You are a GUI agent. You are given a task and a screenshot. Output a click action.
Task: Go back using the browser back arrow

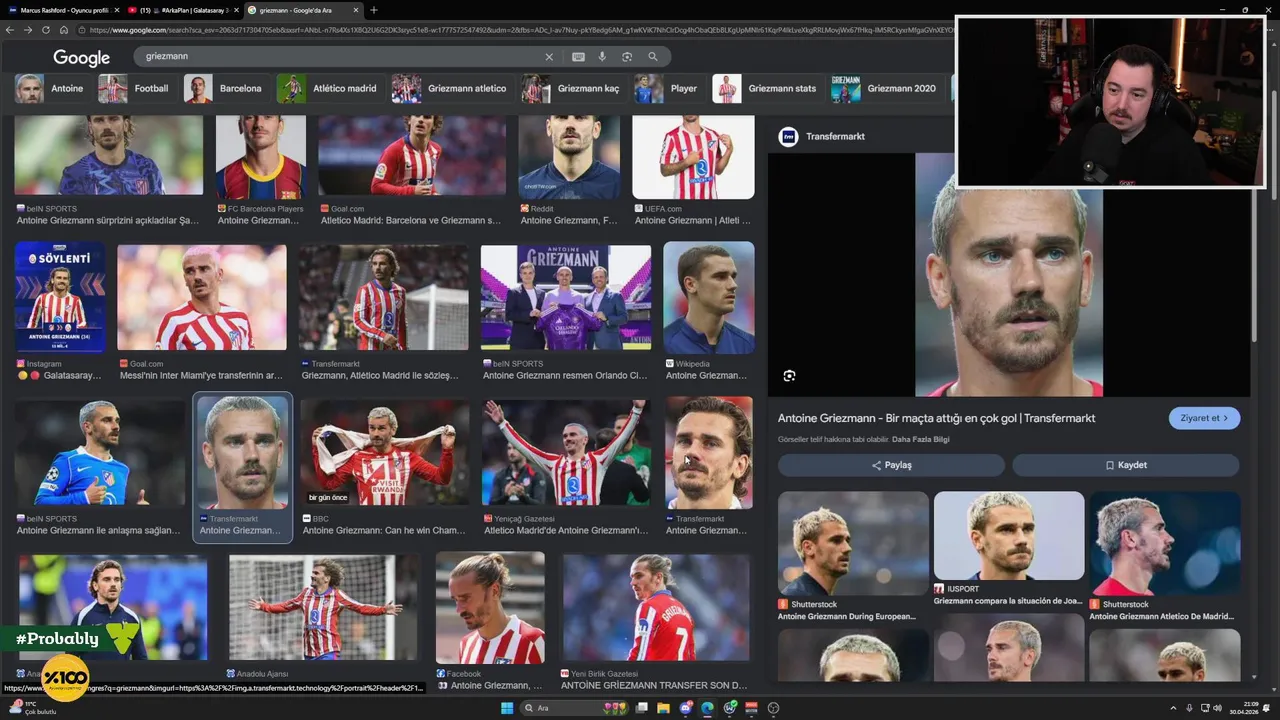[10, 30]
